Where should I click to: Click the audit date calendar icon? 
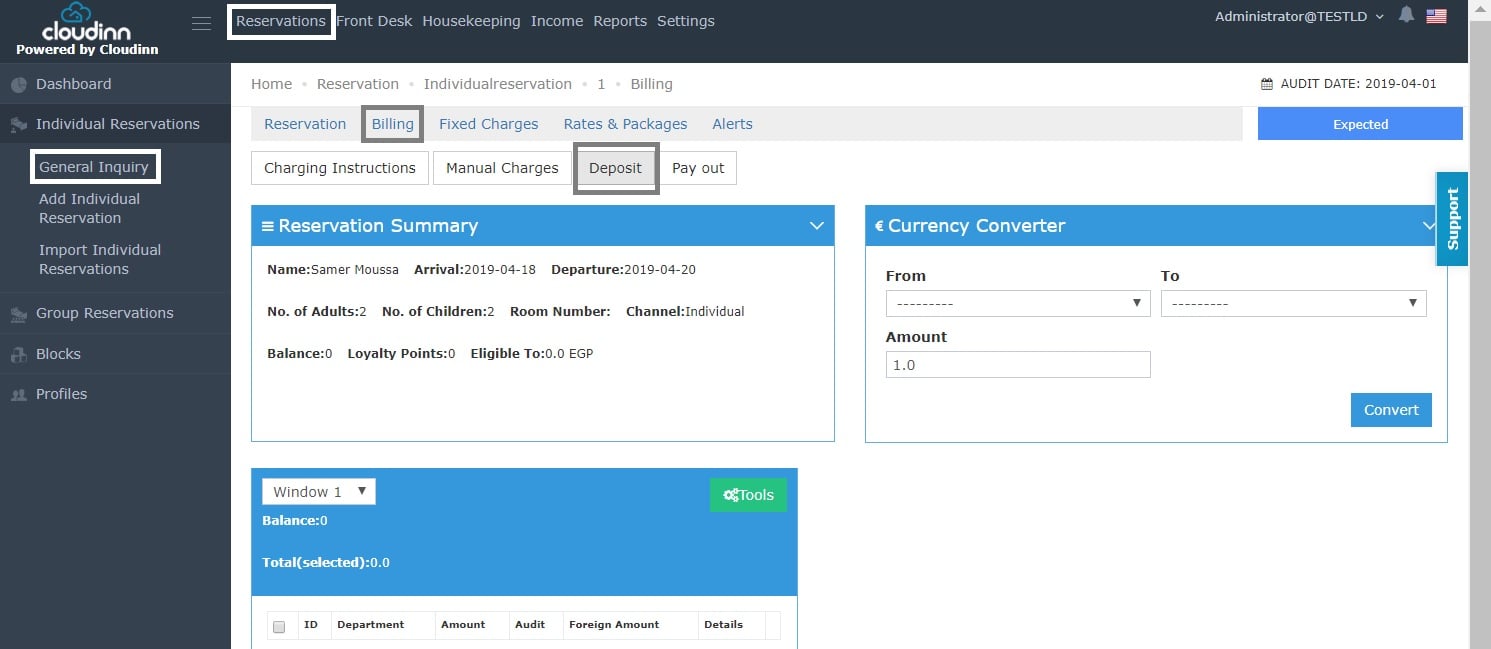[1267, 84]
